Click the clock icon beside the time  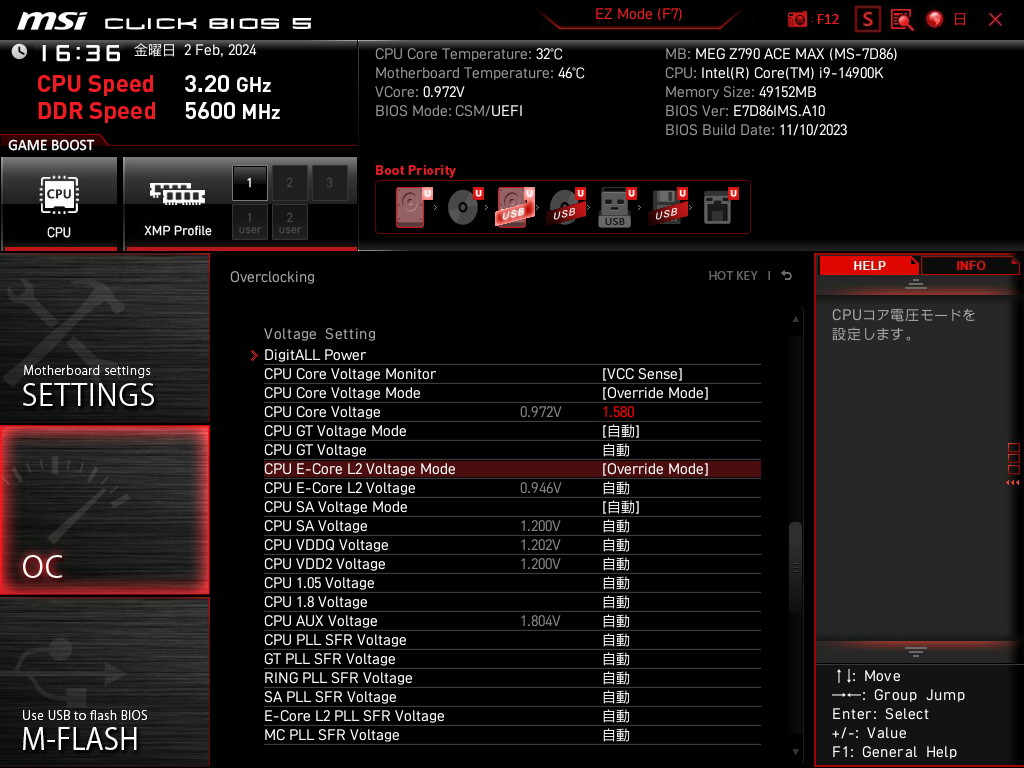click(19, 52)
